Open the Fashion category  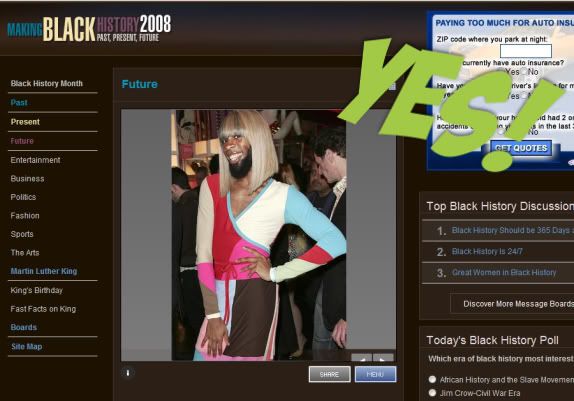tap(25, 216)
